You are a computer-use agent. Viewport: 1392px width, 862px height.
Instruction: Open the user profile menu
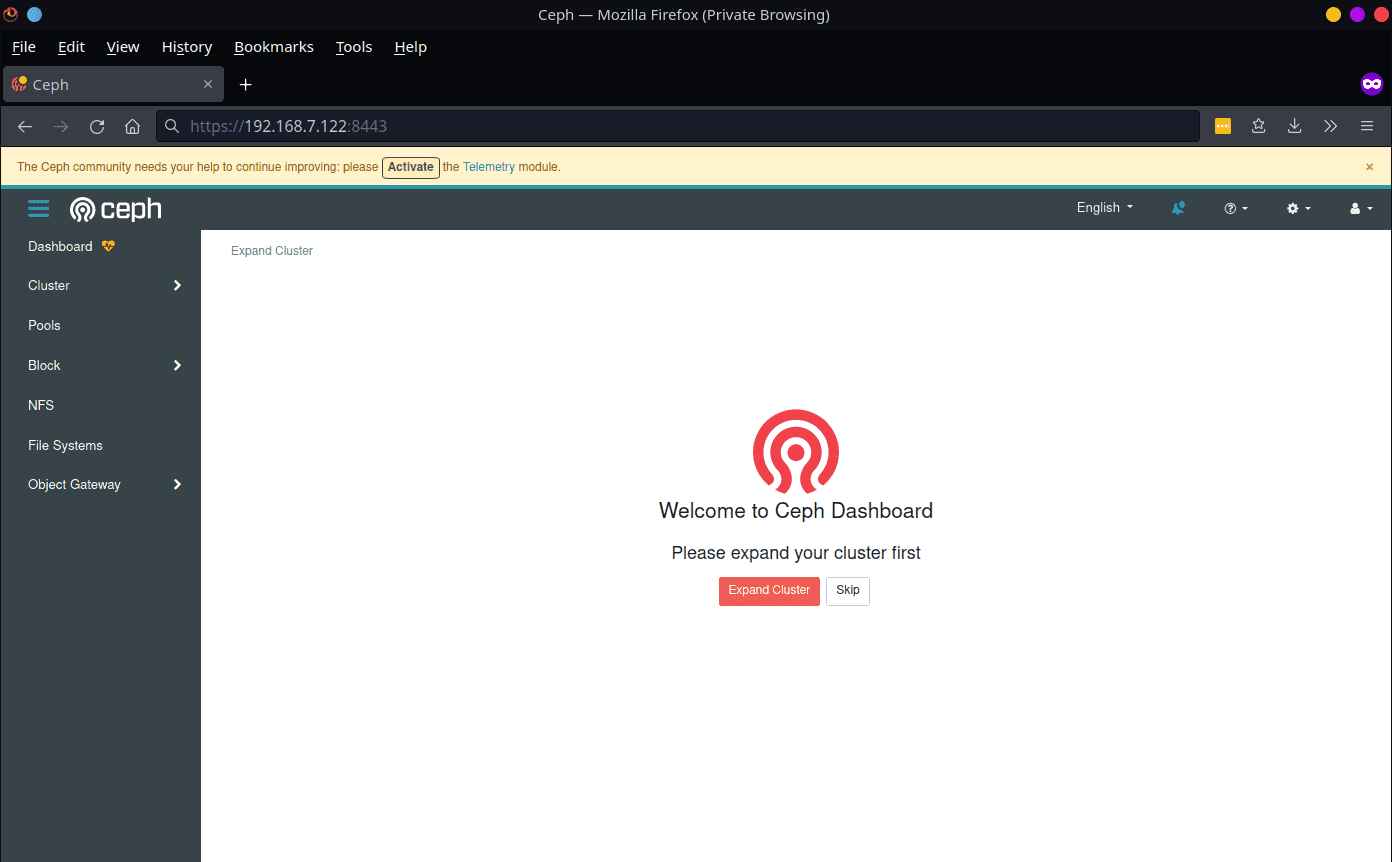[1361, 208]
